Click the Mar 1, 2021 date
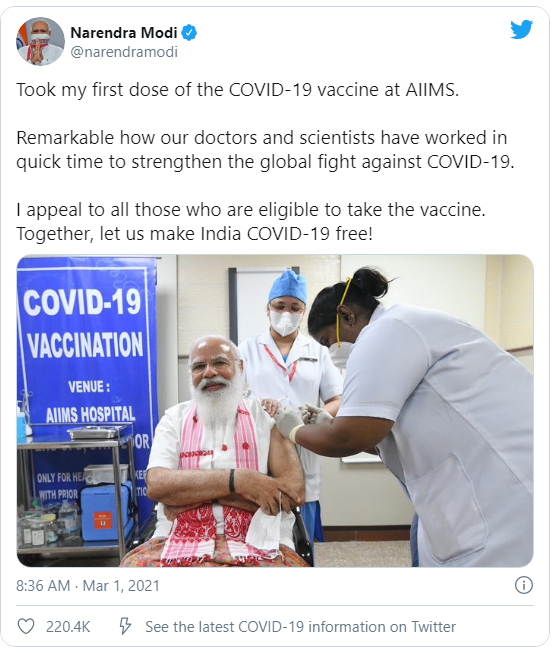This screenshot has width=554, height=653. pyautogui.click(x=121, y=586)
